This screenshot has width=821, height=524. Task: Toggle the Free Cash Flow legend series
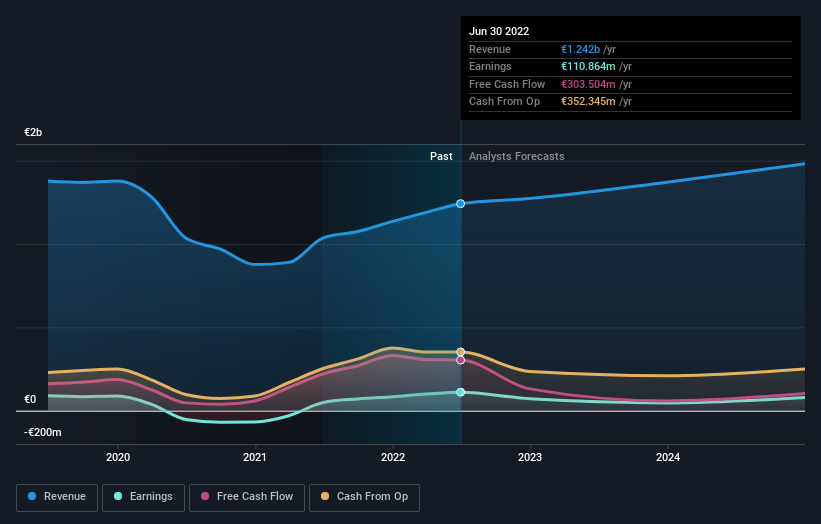pos(247,497)
